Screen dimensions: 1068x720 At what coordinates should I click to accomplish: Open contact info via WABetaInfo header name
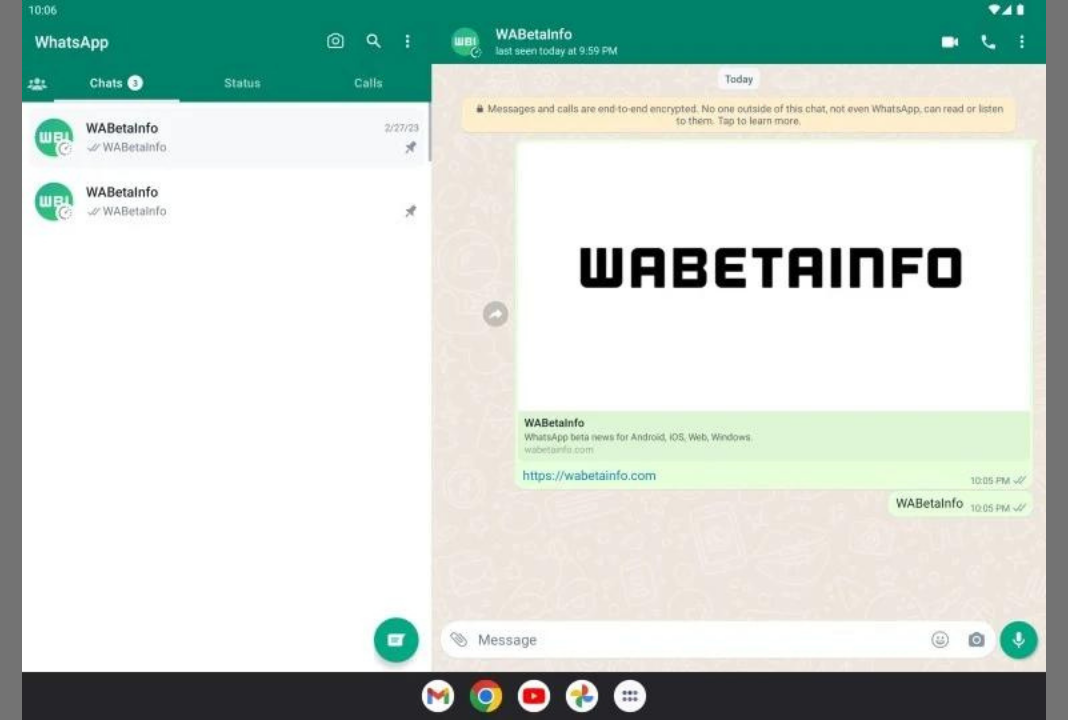tap(533, 34)
